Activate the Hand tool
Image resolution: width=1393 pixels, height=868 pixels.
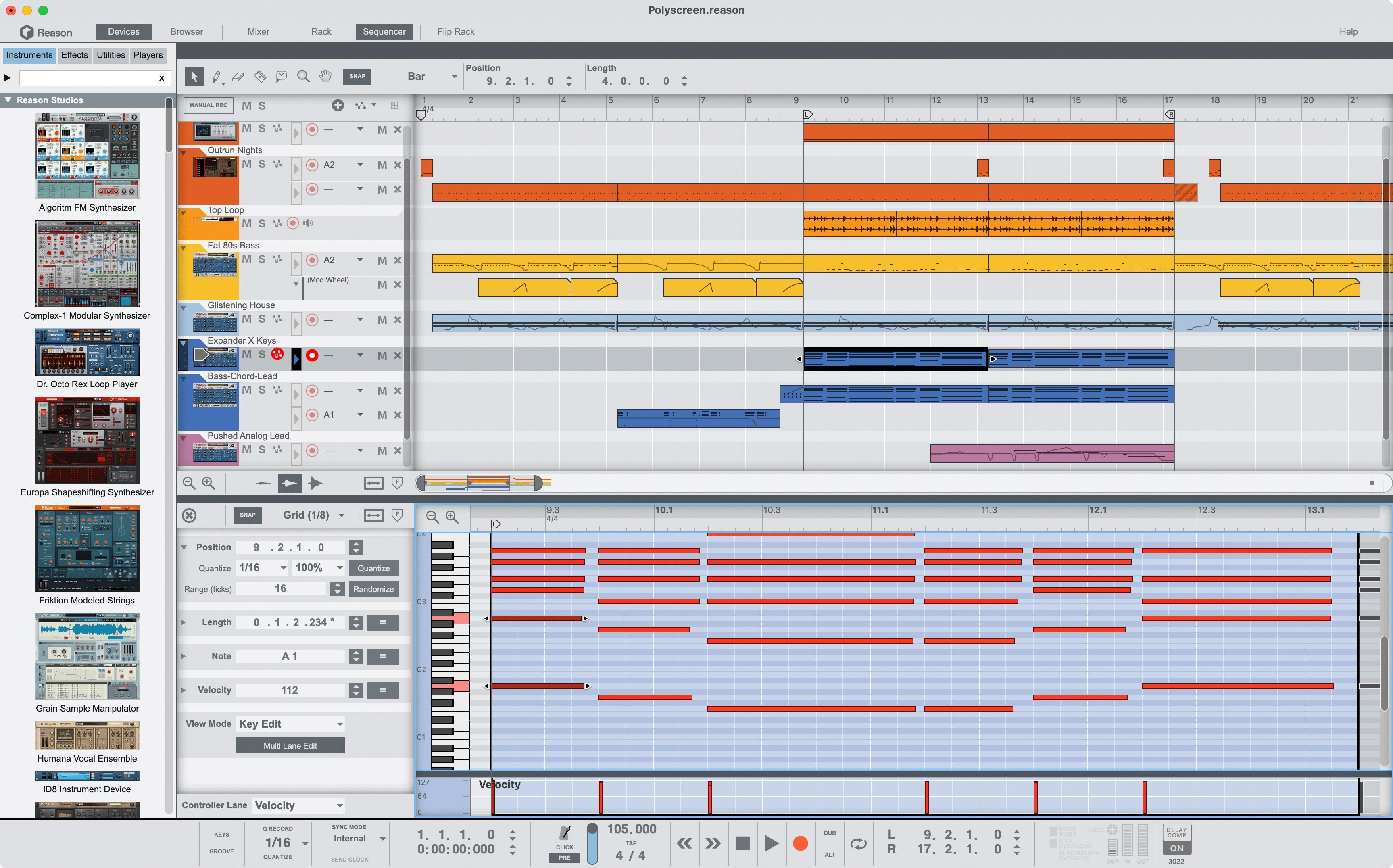point(325,76)
